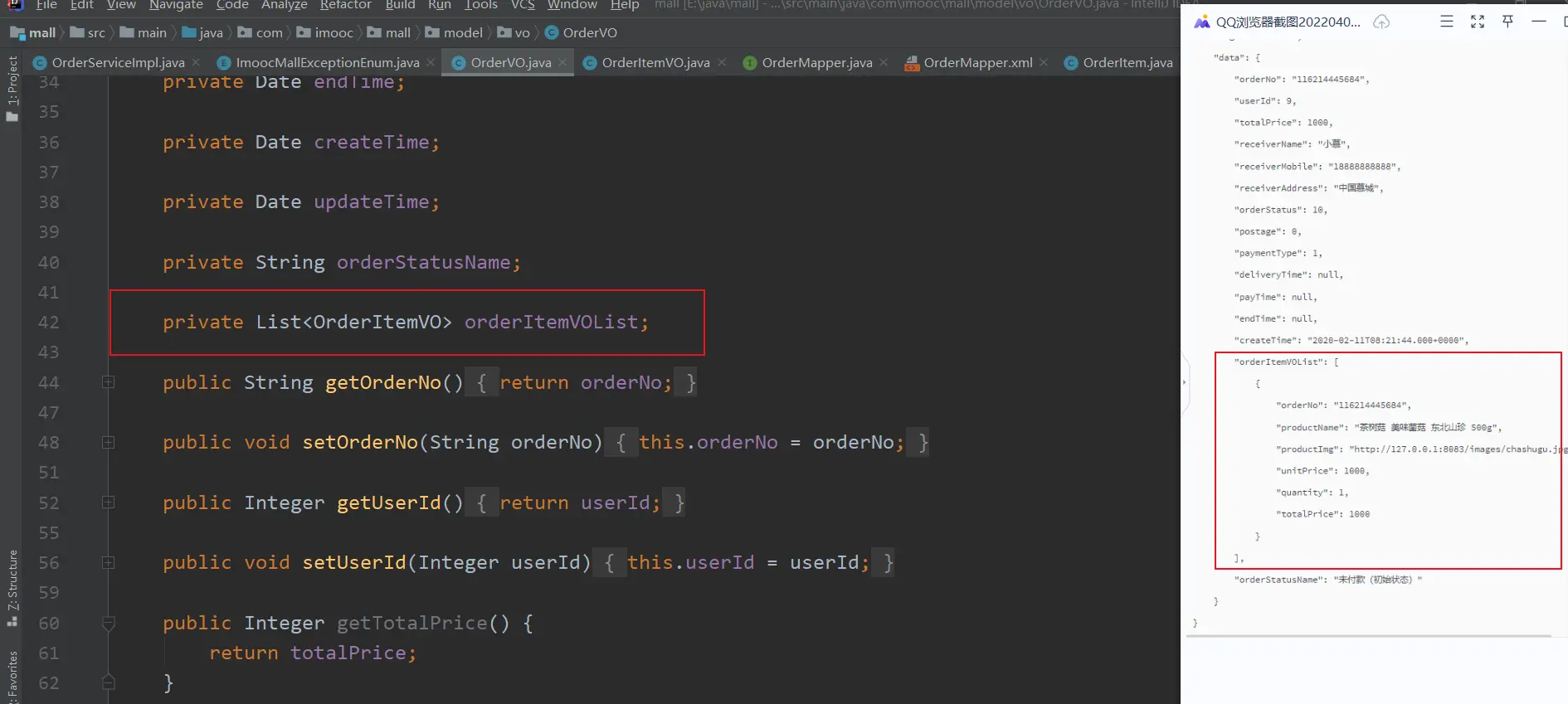Click the fullscreen expand icon in viewer
Screen dimensions: 1568x704
1478,22
